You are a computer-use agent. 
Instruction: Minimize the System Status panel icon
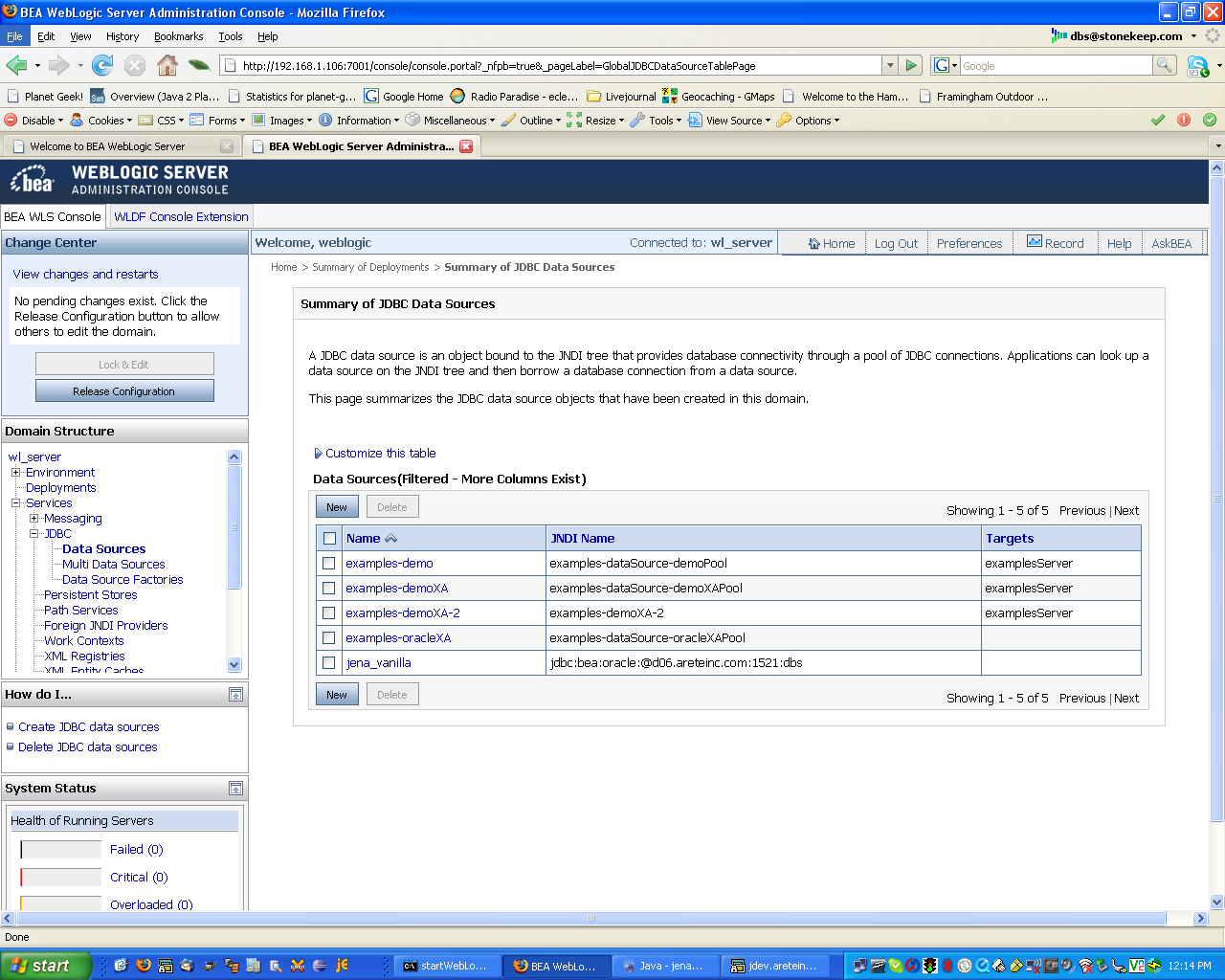point(235,789)
